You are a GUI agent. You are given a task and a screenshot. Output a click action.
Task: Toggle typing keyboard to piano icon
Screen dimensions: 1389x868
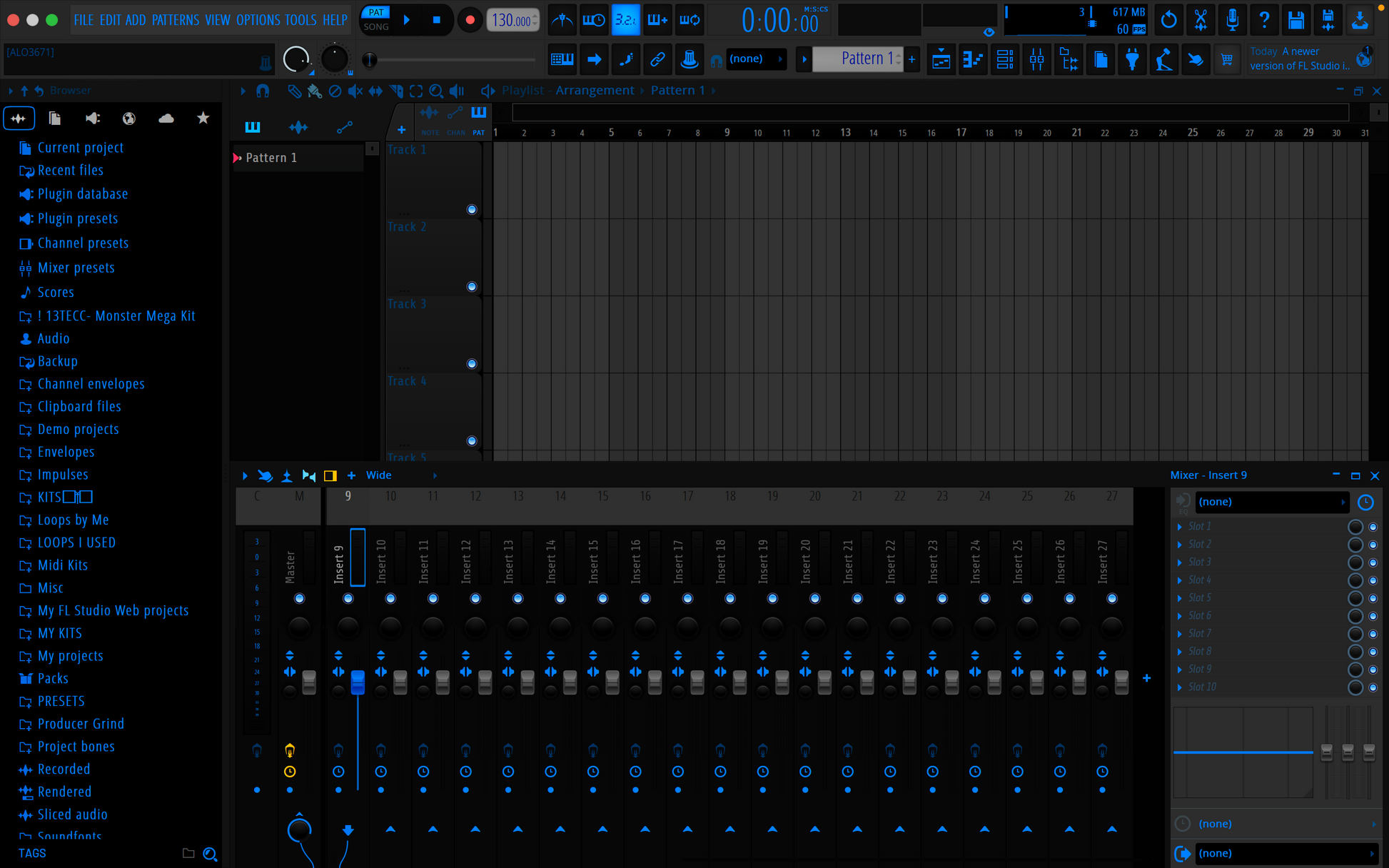pos(562,59)
